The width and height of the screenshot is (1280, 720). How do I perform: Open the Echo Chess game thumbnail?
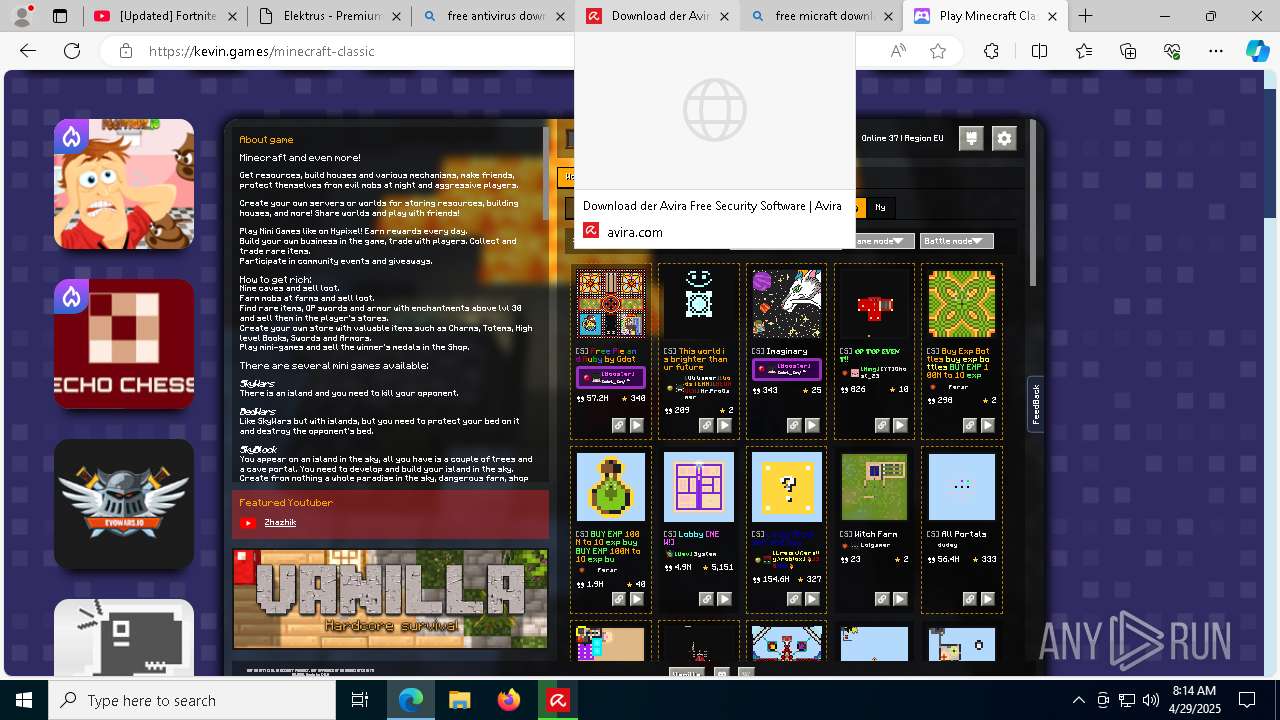click(124, 344)
